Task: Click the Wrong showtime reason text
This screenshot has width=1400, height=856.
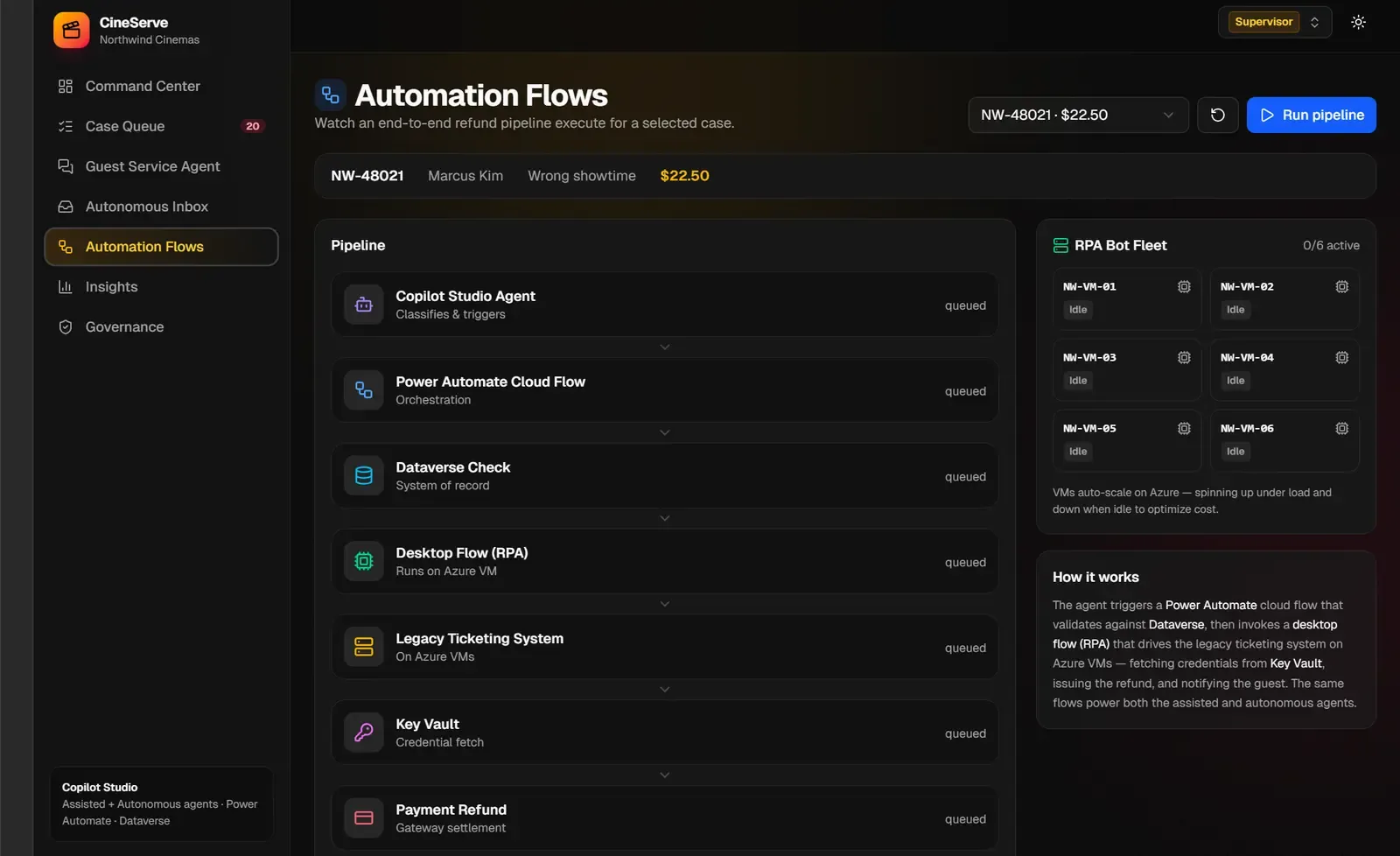Action: [582, 176]
